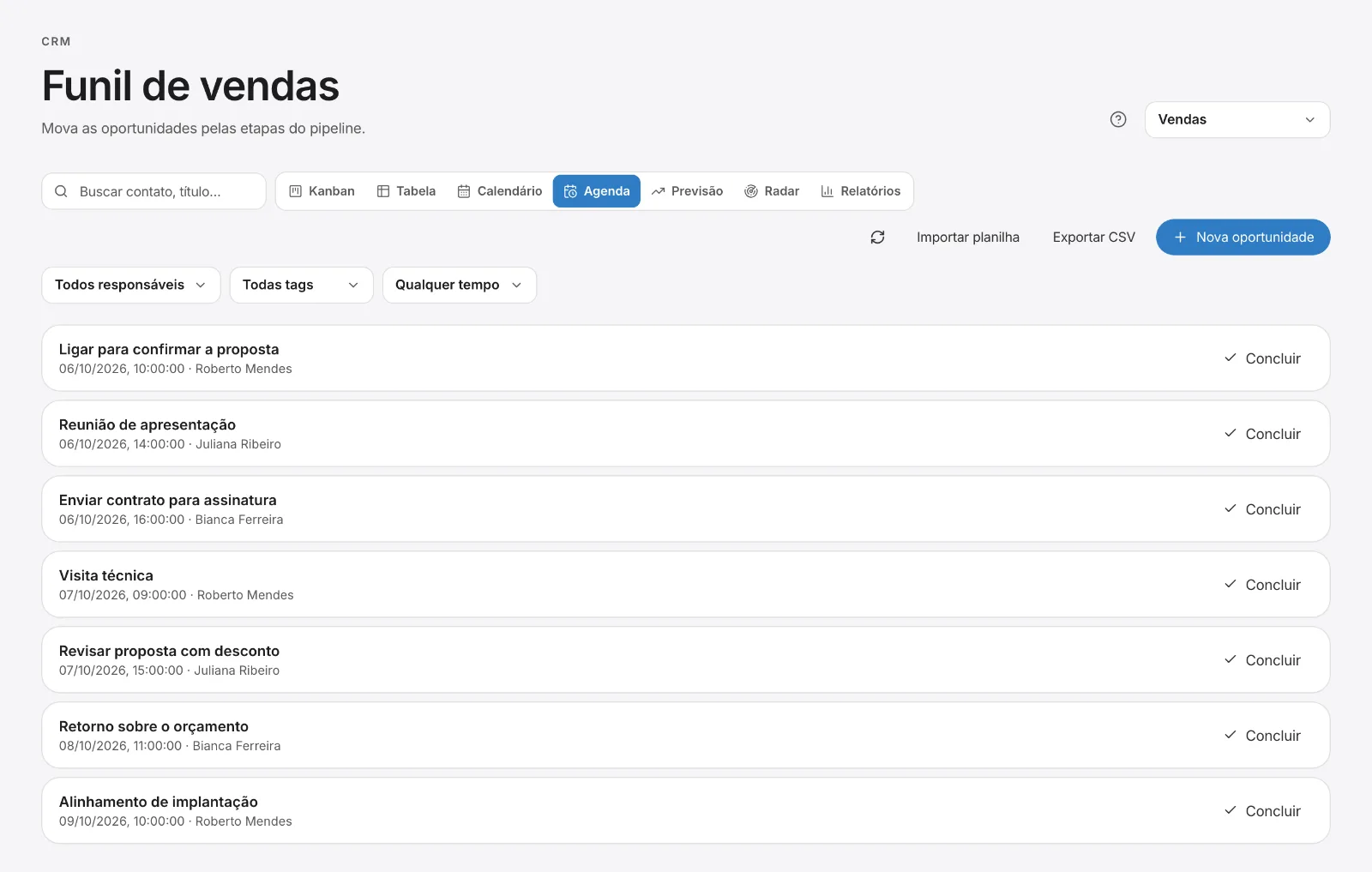Expand the Qualquer tempo time filter
Viewport: 1372px width, 872px height.
pos(460,285)
